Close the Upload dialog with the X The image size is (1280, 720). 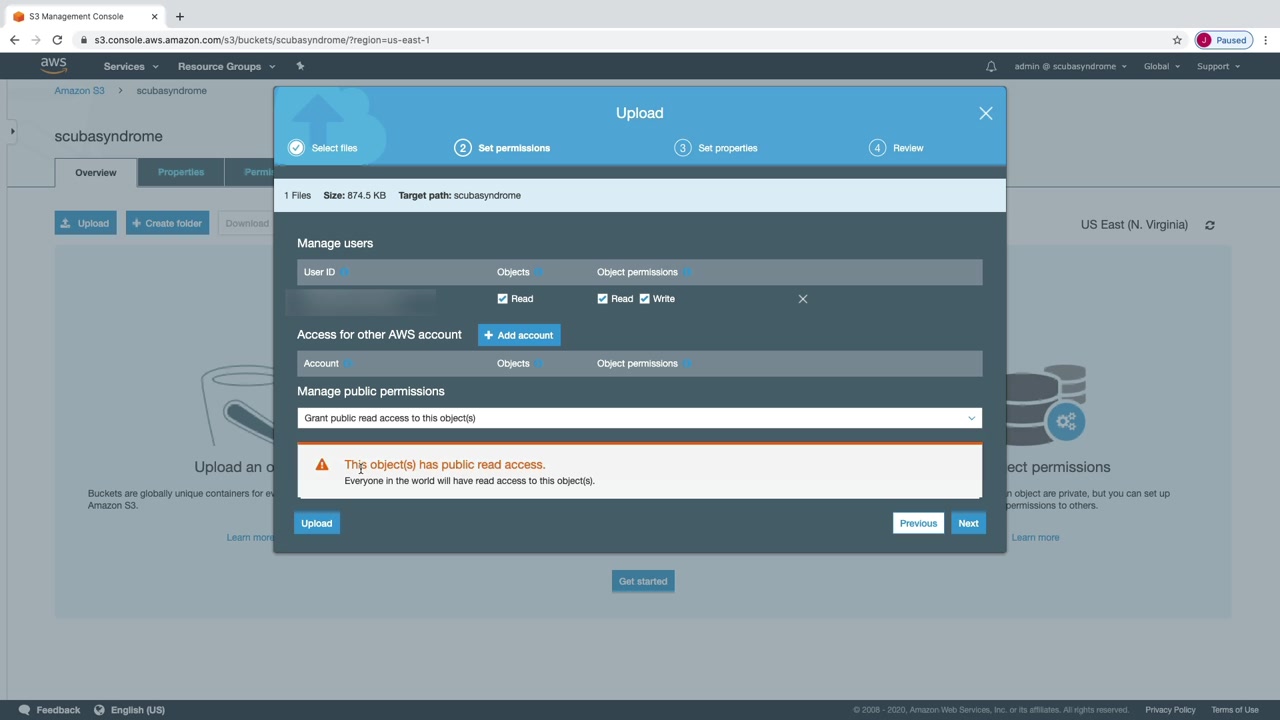click(x=985, y=113)
